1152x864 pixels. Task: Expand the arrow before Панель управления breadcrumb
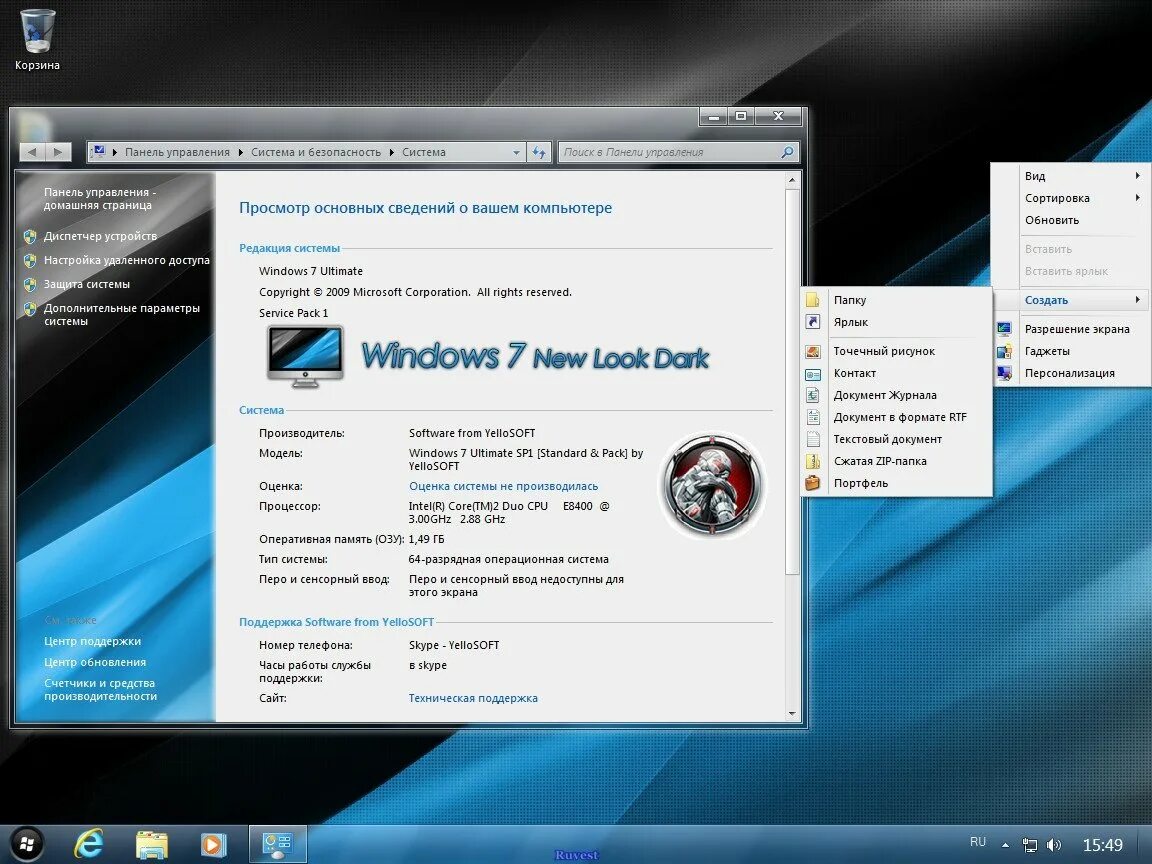tap(115, 152)
